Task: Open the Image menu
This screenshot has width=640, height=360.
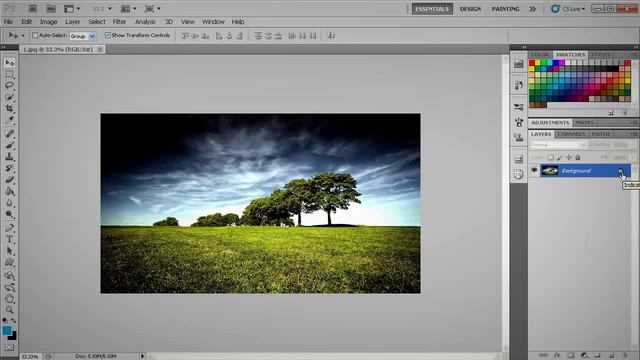Action: click(48, 22)
